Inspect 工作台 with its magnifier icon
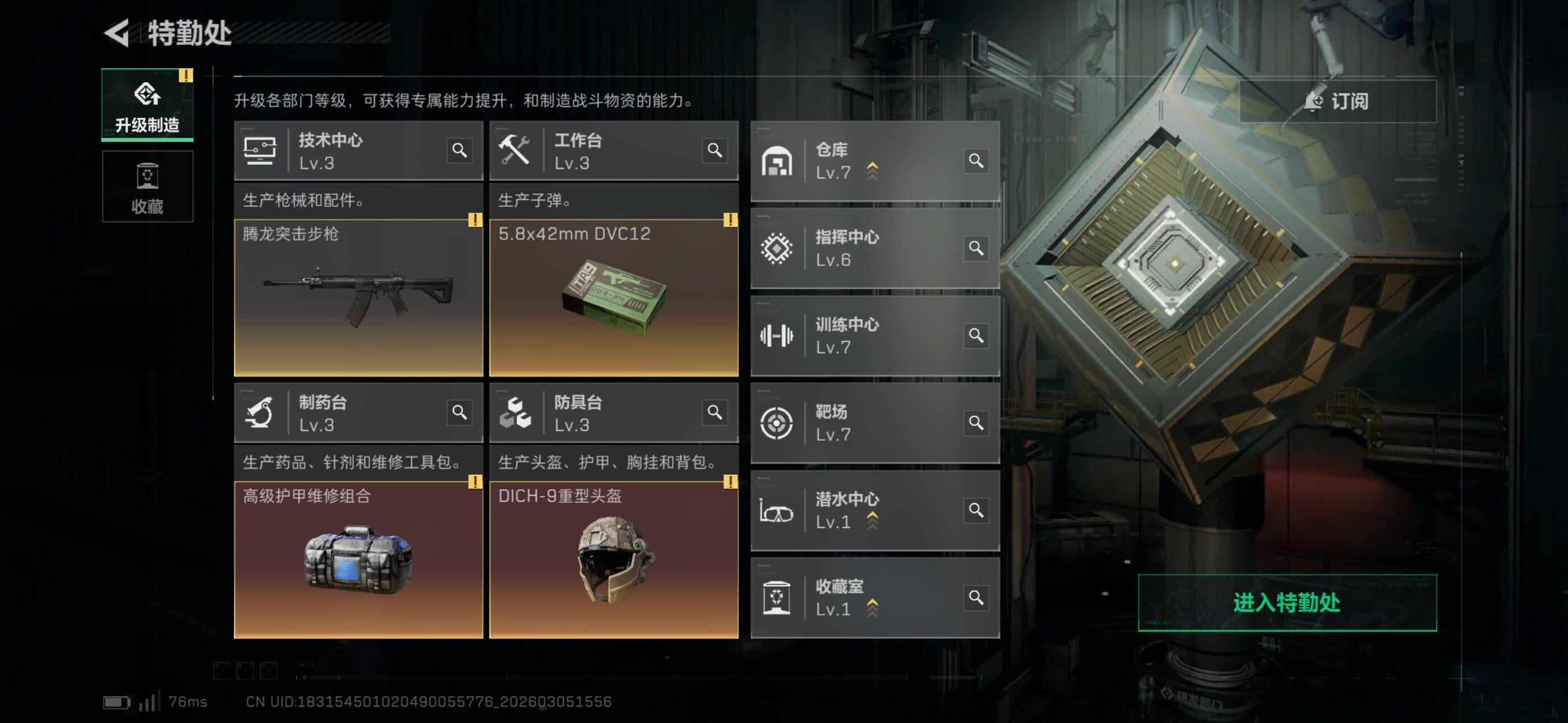Image resolution: width=1568 pixels, height=723 pixels. coord(714,150)
